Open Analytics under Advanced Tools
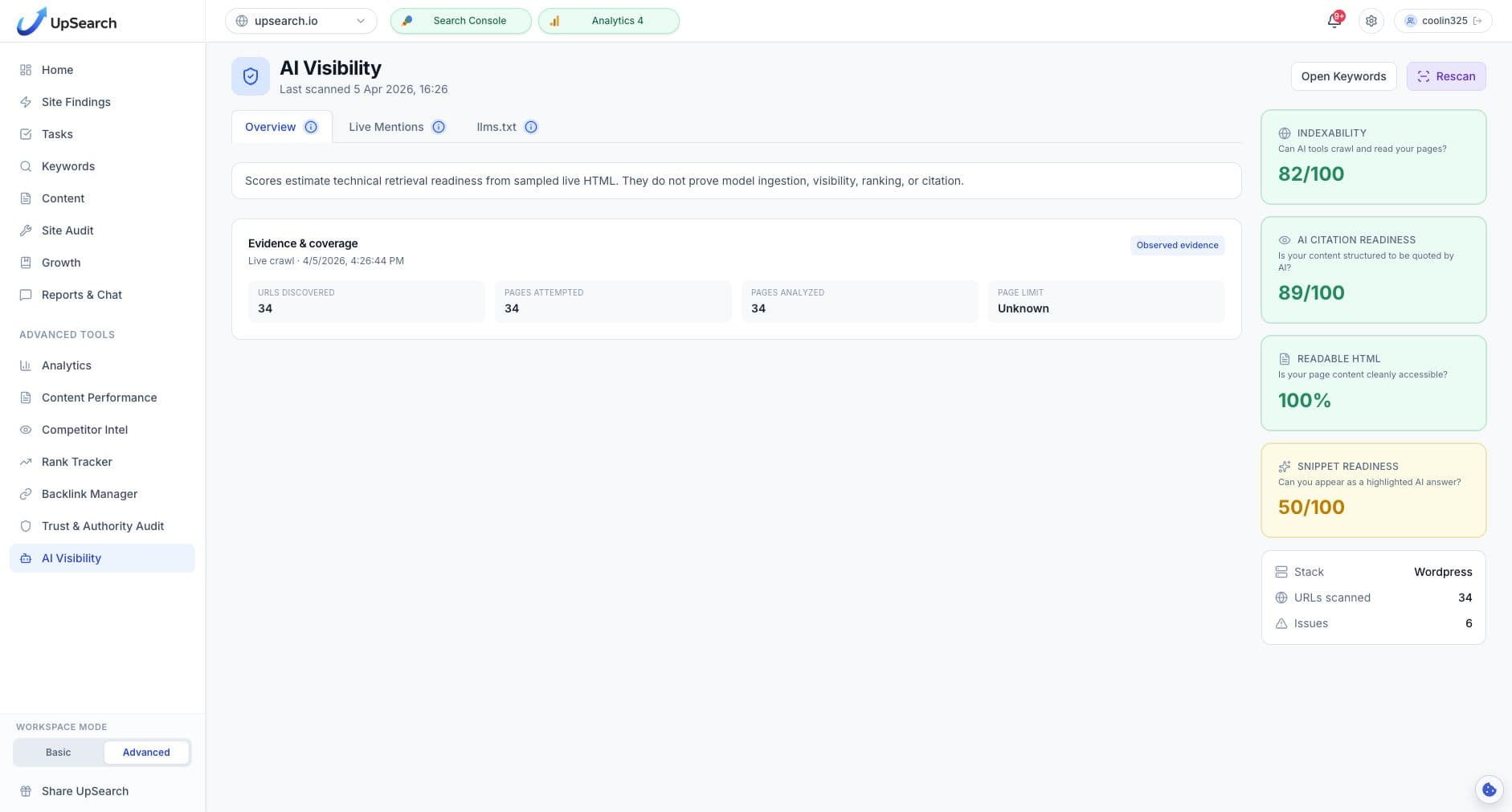This screenshot has height=812, width=1512. click(x=102, y=365)
